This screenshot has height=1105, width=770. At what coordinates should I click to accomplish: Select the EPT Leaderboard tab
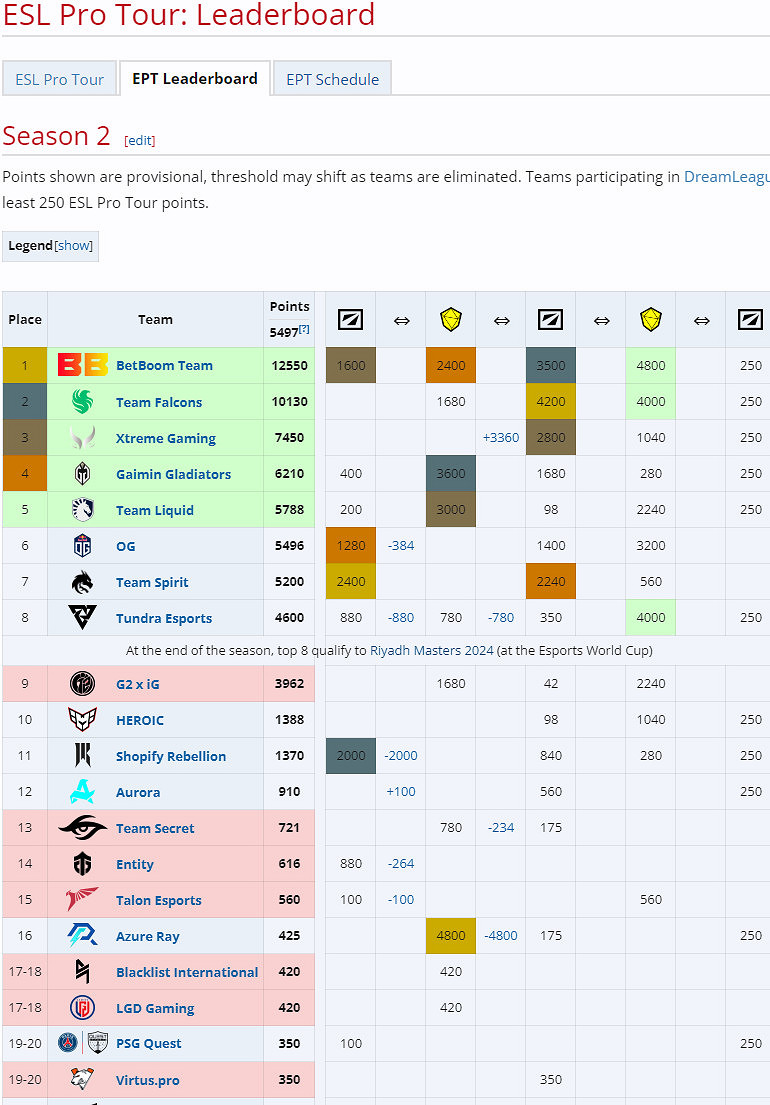coord(194,77)
